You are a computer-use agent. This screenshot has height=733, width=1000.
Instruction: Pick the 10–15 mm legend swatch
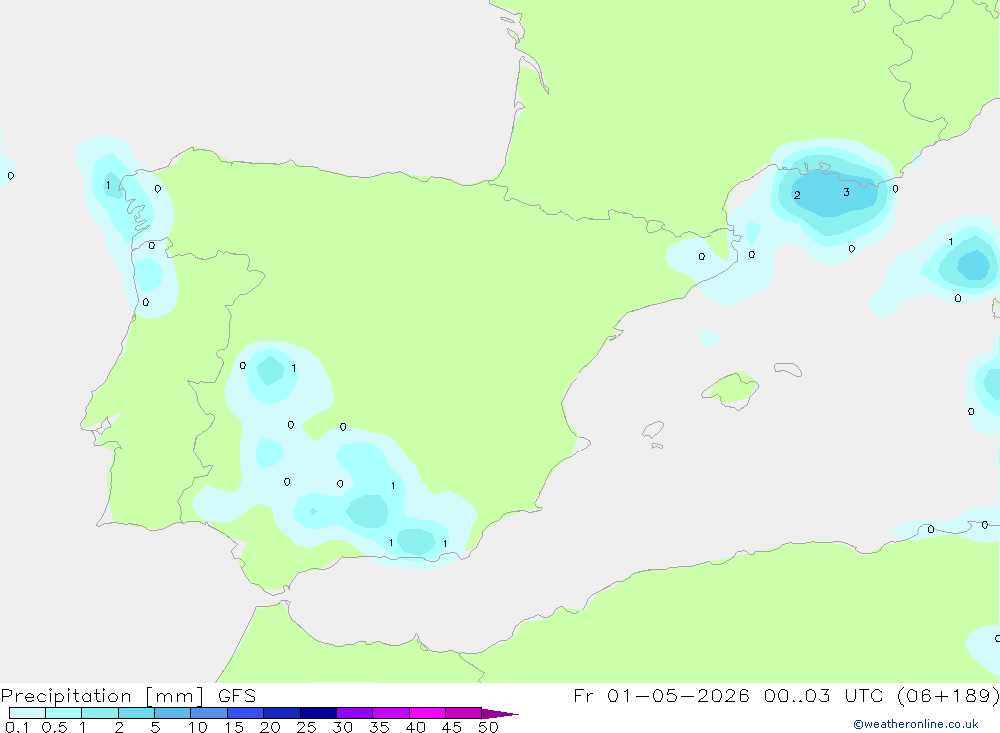coord(209,713)
